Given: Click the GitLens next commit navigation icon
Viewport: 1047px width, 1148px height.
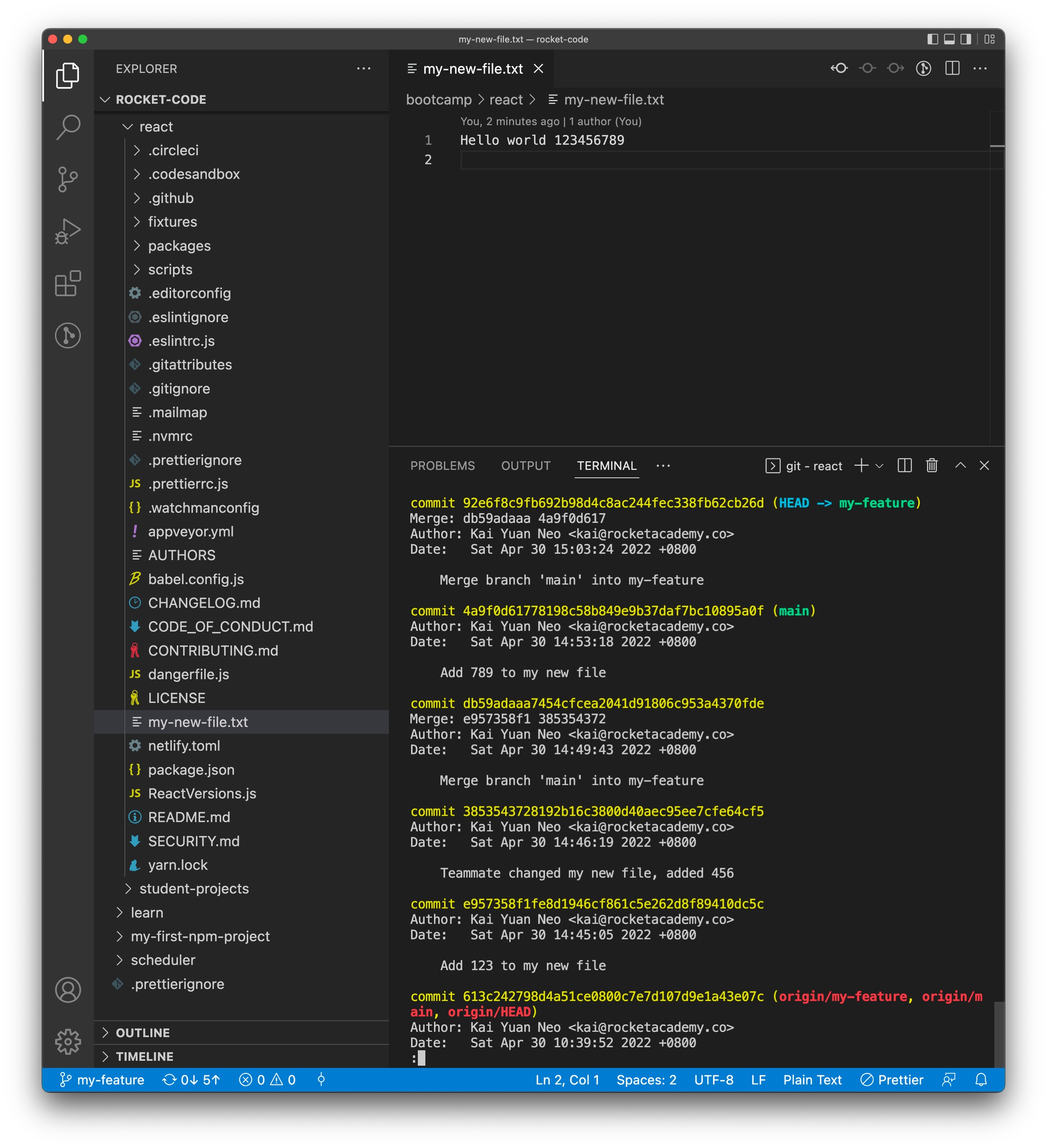Looking at the screenshot, I should point(896,68).
